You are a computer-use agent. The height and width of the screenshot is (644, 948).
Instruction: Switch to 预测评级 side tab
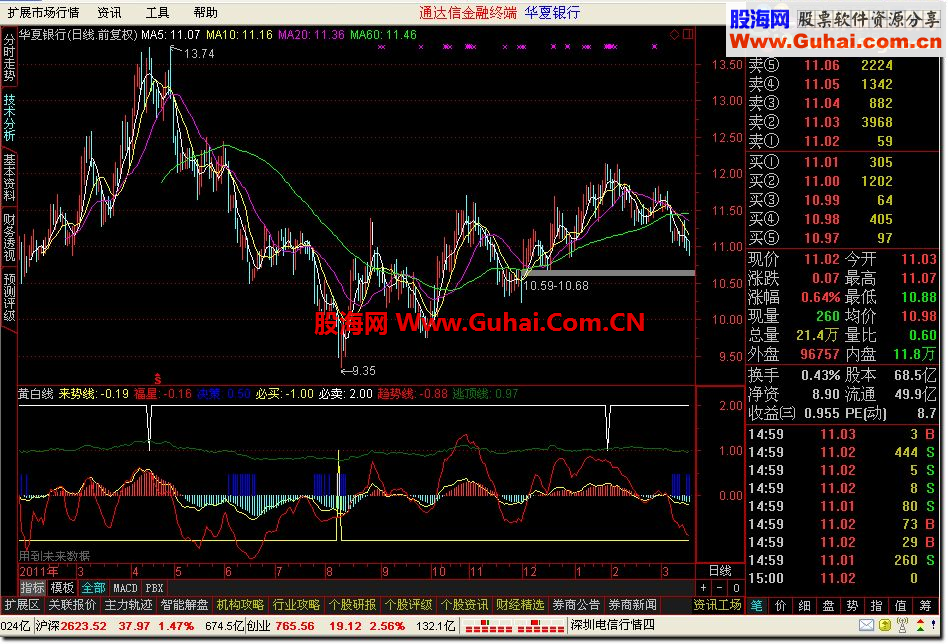(x=9, y=298)
